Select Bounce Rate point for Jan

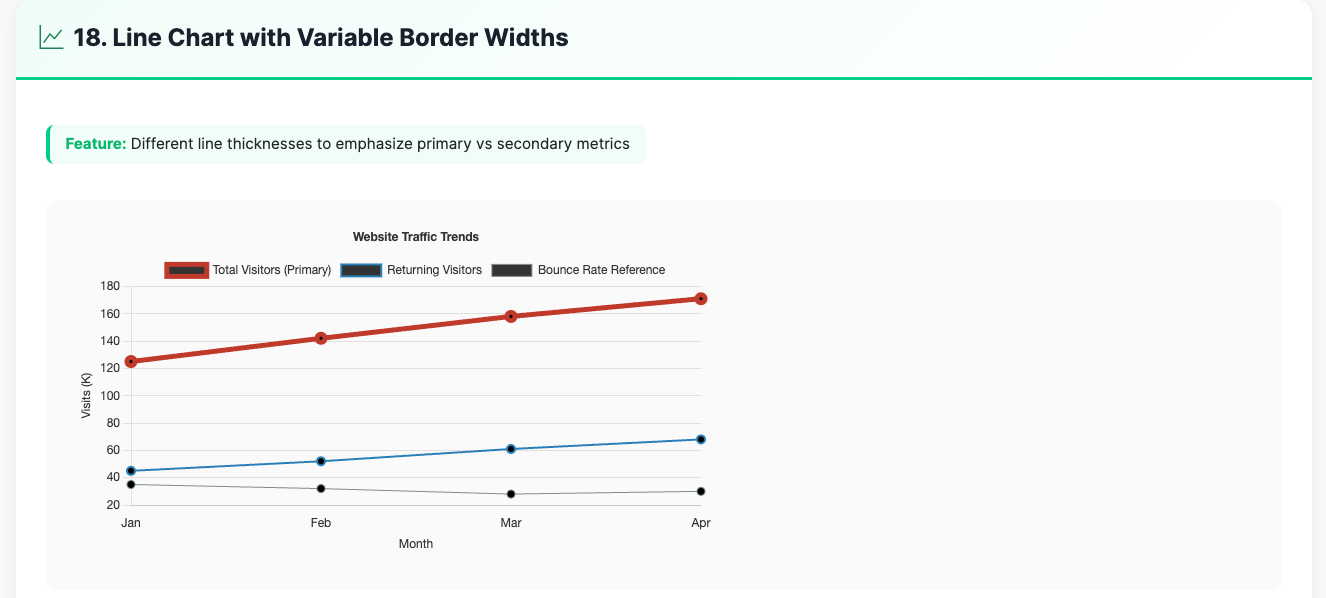131,485
